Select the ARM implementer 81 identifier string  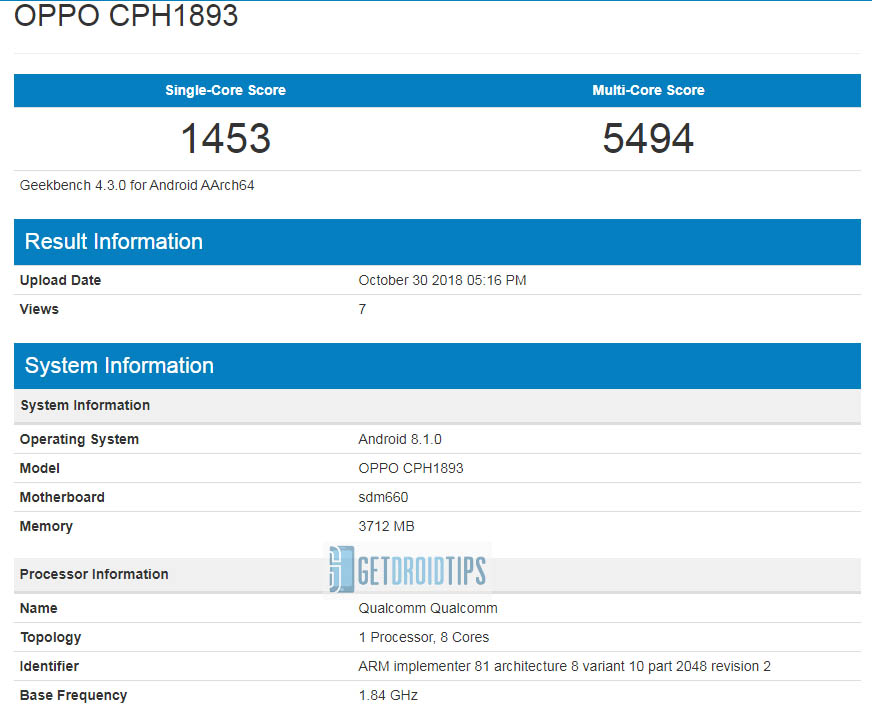(564, 666)
